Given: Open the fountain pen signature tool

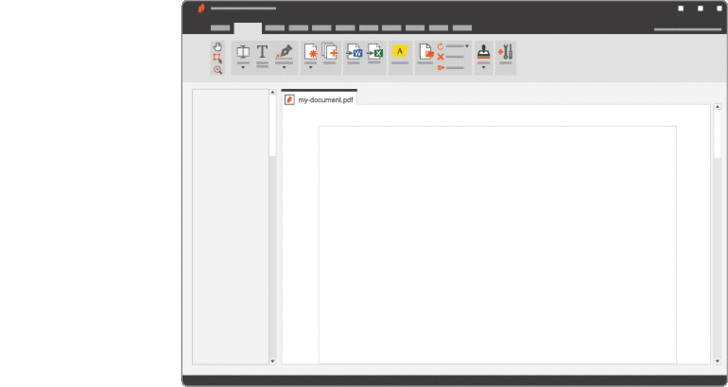Looking at the screenshot, I should tap(284, 52).
